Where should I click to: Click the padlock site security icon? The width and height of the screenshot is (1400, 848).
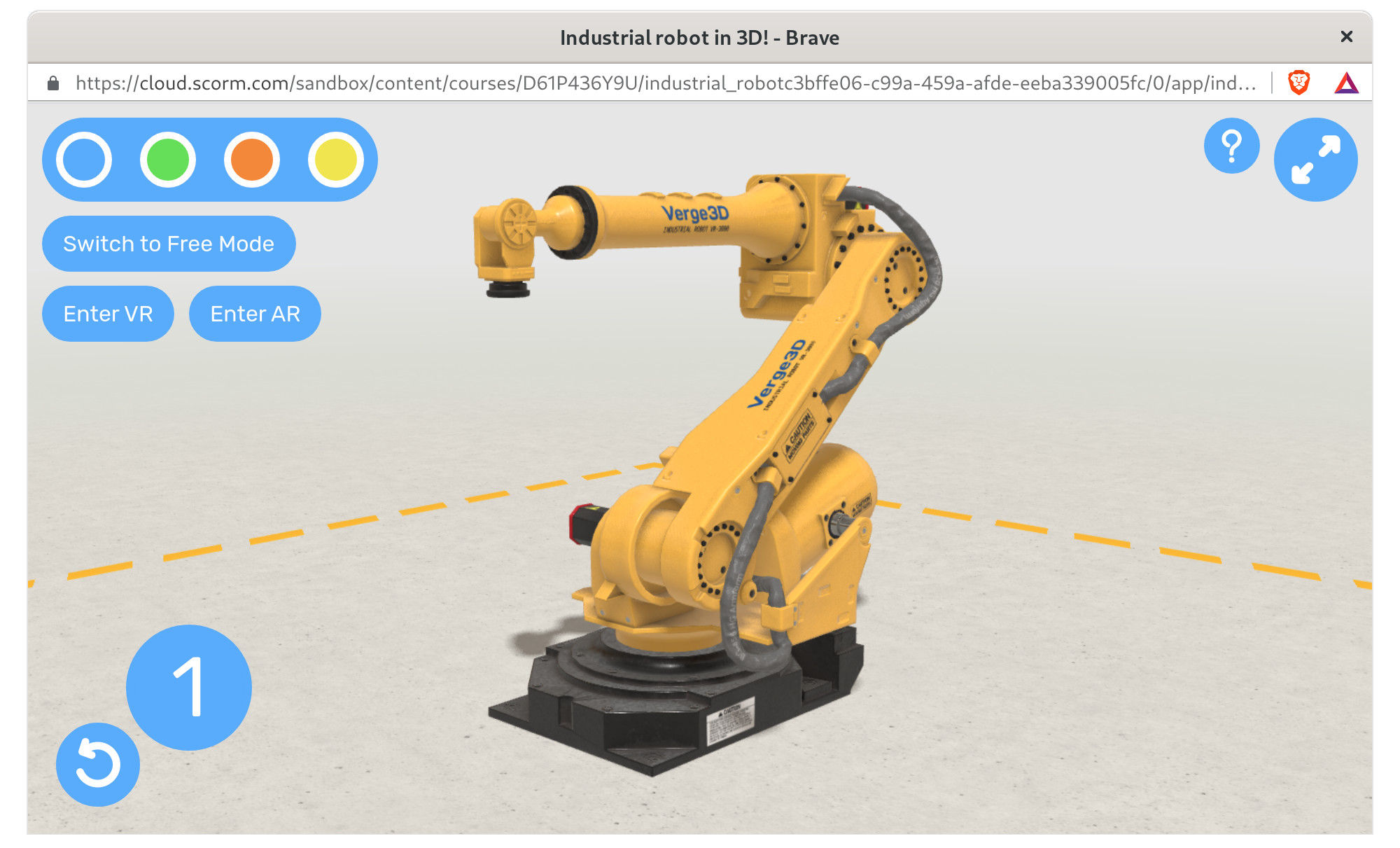pos(53,83)
